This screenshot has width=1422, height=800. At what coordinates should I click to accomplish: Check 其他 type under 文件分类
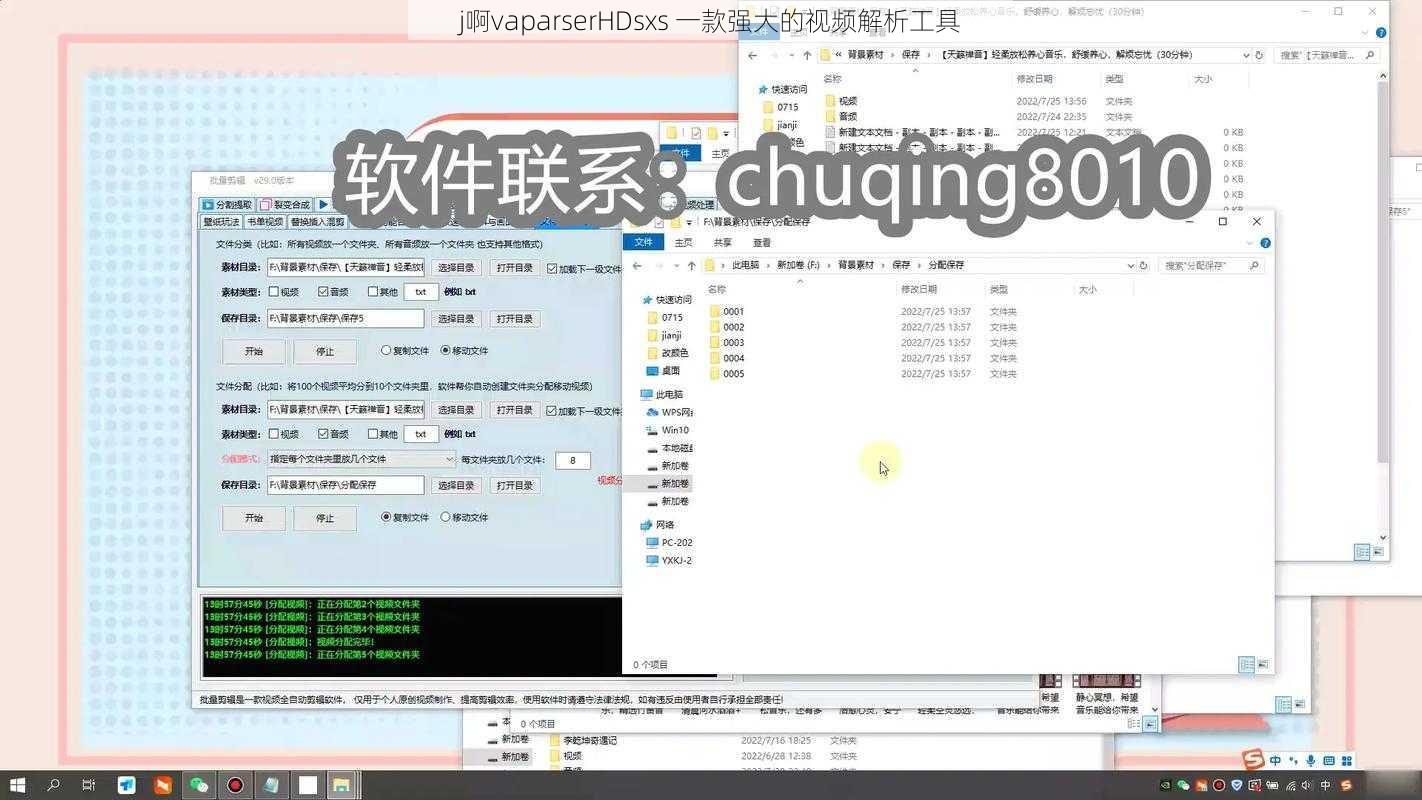pyautogui.click(x=372, y=292)
